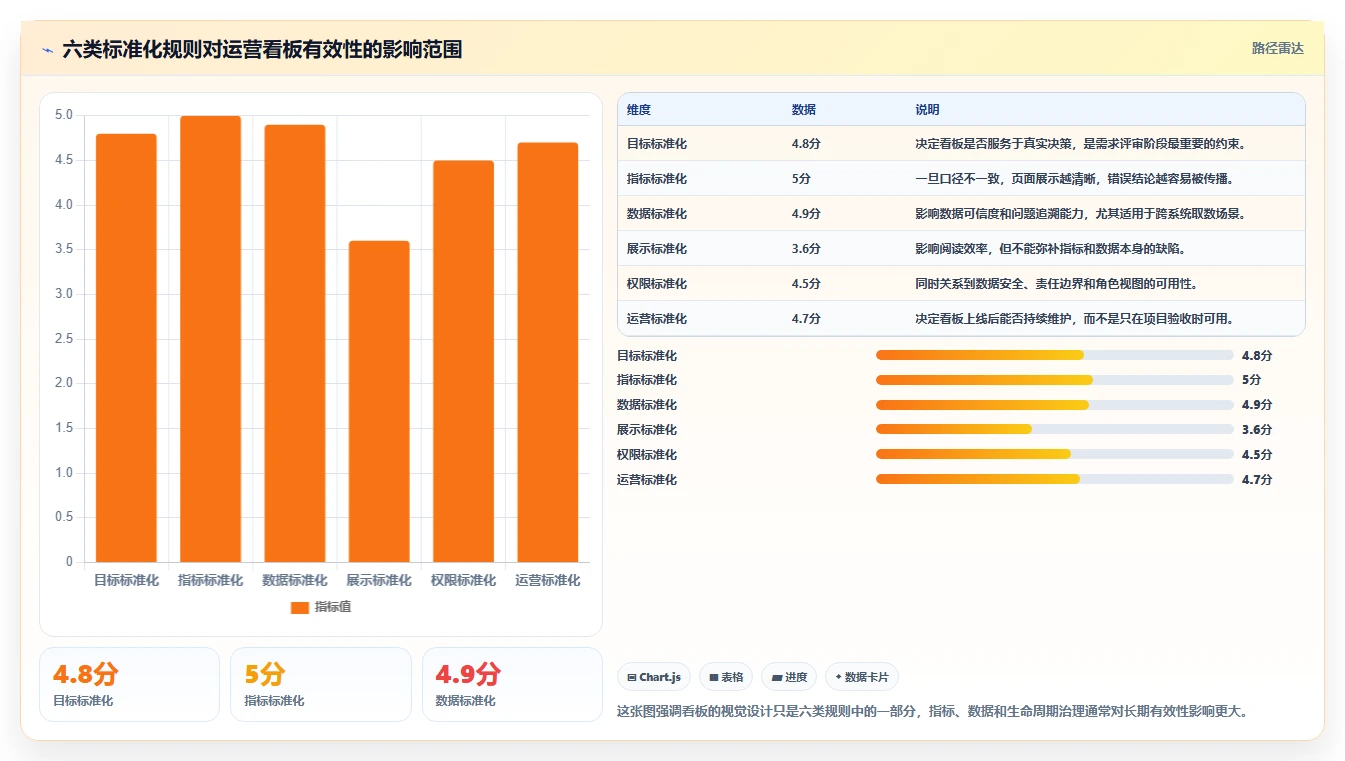Click the 权限标准化 bar in the chart

pyautogui.click(x=463, y=361)
